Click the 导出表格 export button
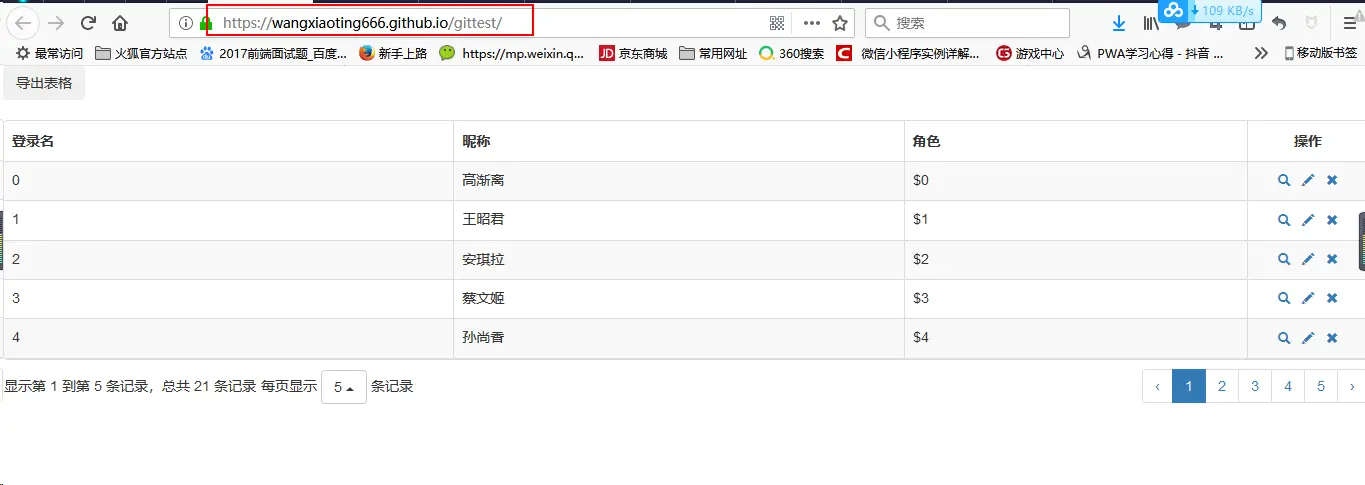Viewport: 1365px width, 485px height. click(x=44, y=83)
